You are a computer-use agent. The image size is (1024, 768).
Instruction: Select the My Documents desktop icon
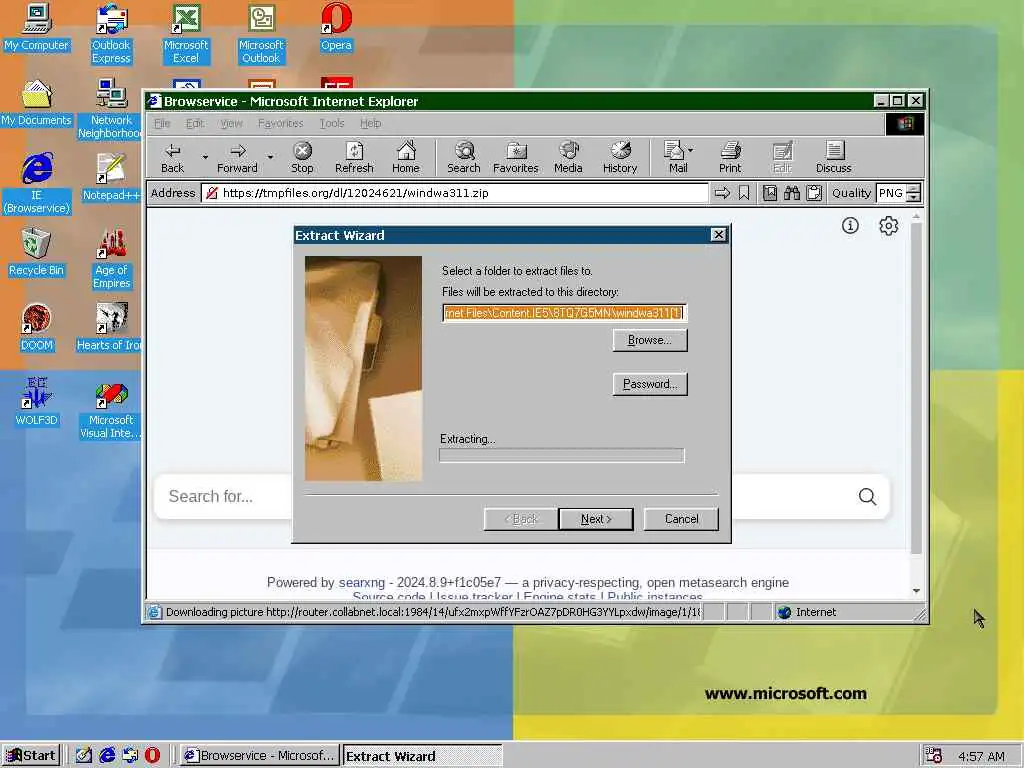click(x=37, y=103)
